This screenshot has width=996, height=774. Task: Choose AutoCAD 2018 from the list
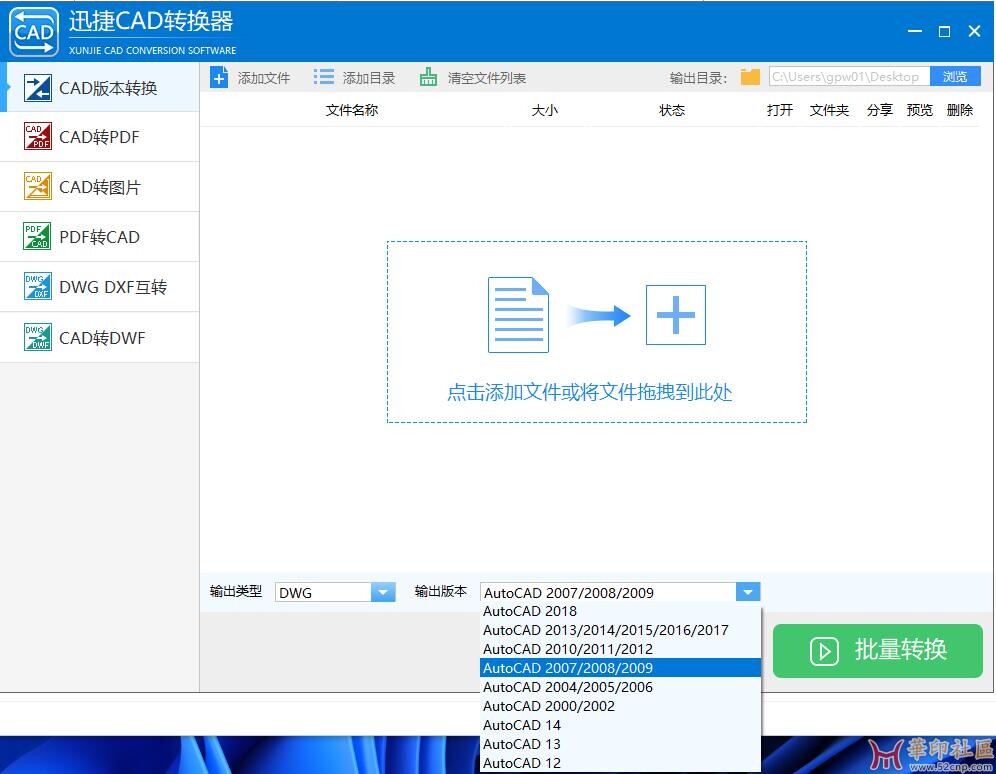[x=620, y=611]
